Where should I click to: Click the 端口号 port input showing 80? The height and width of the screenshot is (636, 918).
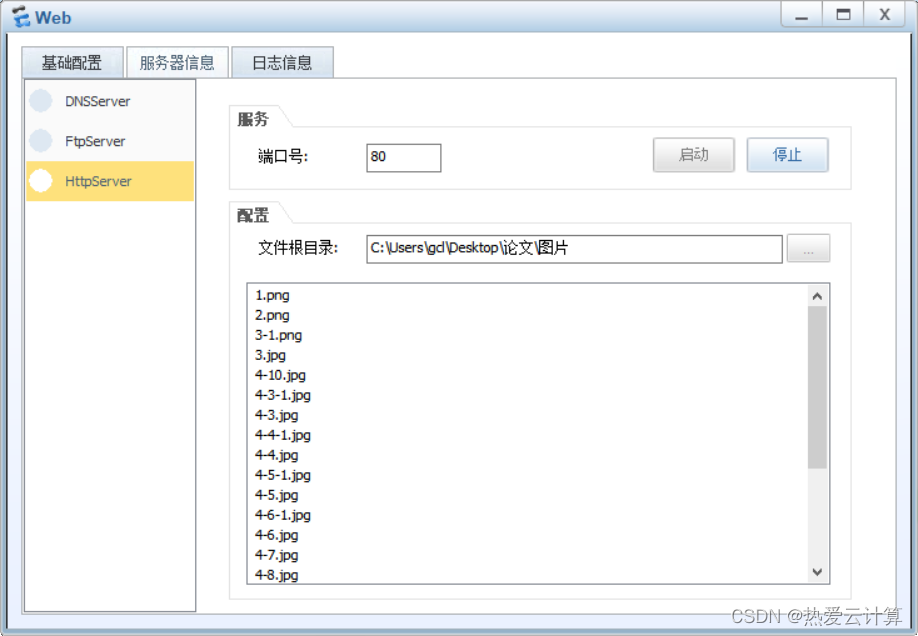click(x=403, y=157)
